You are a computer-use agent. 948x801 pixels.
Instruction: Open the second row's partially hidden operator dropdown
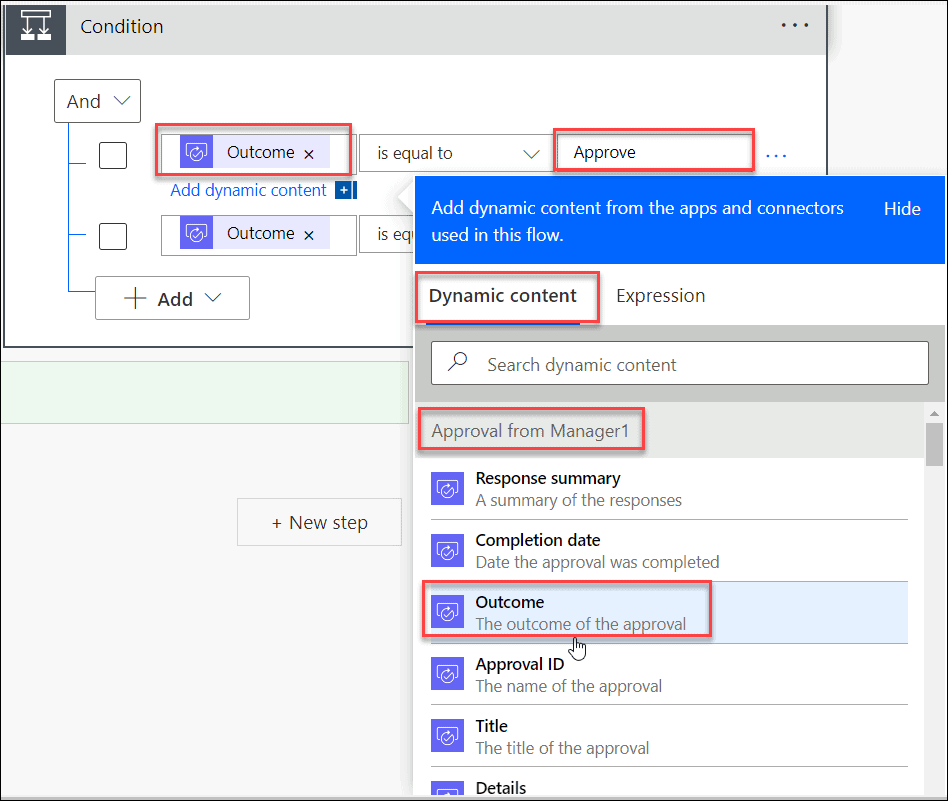[387, 235]
